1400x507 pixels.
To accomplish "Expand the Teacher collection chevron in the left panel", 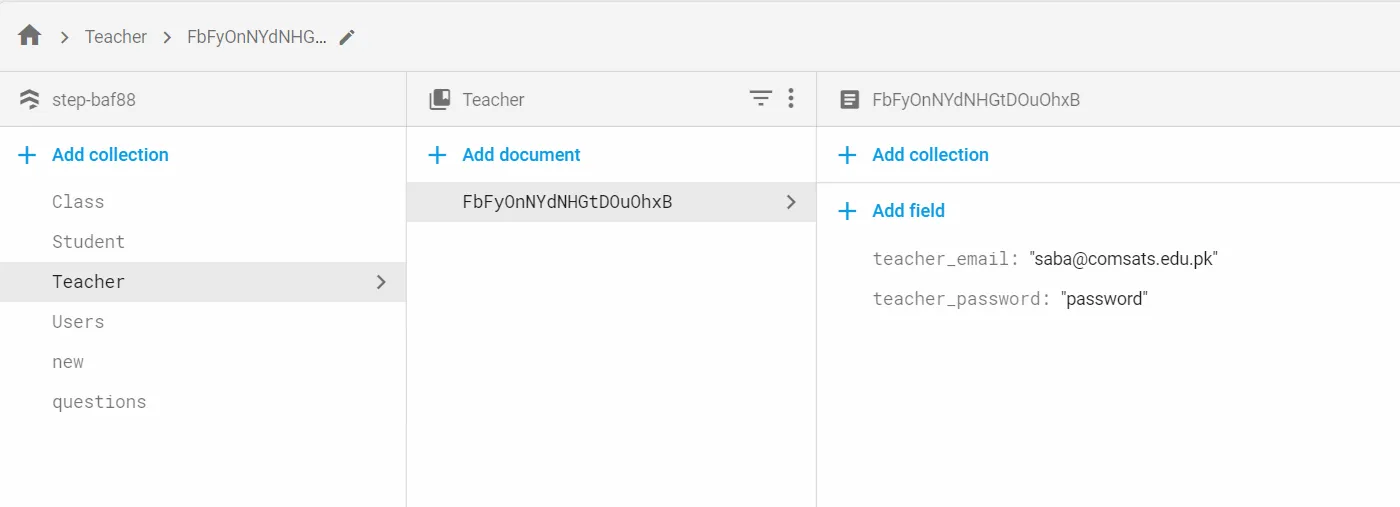I will pyautogui.click(x=380, y=282).
